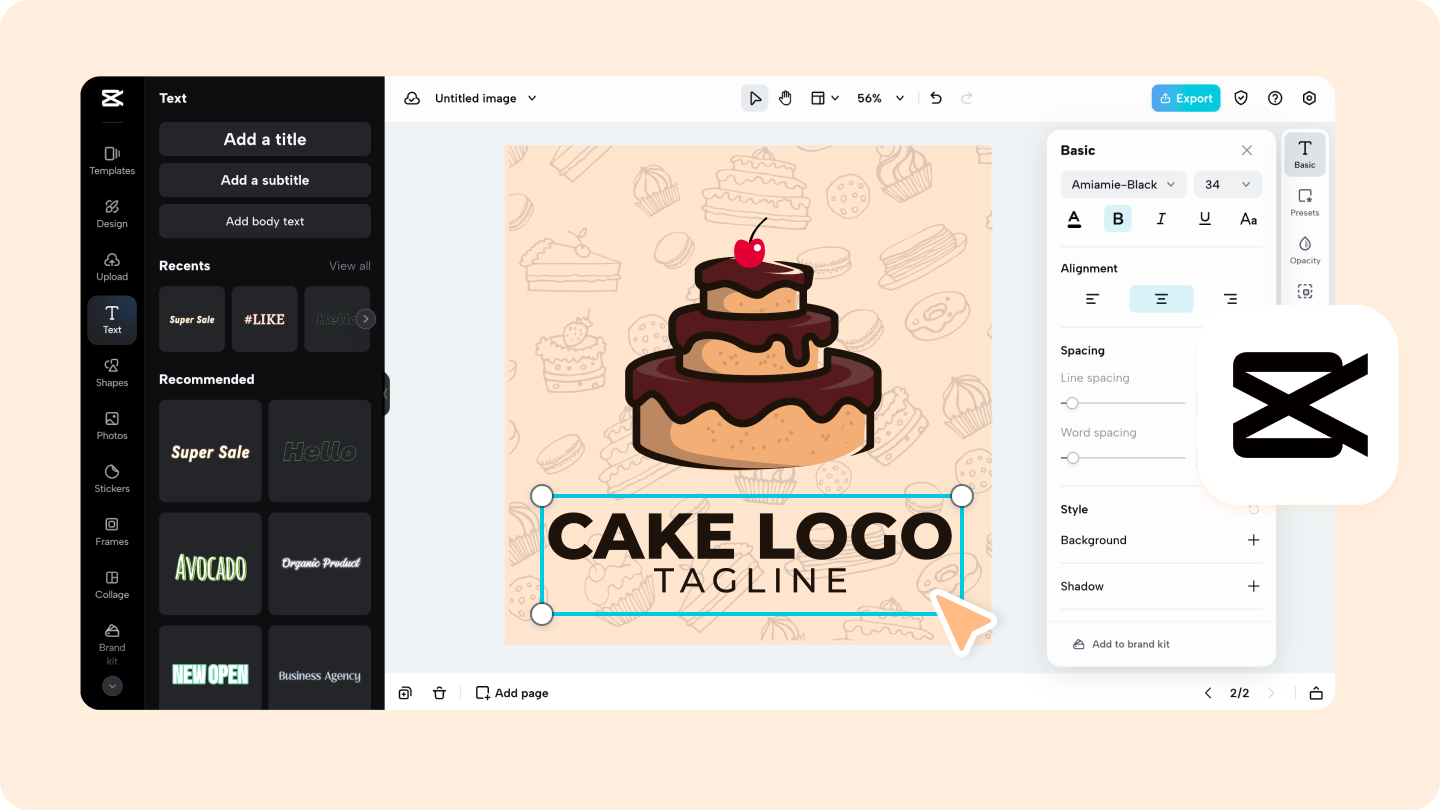Select the NEW OPEN text template
The width and height of the screenshot is (1440, 810).
point(210,675)
